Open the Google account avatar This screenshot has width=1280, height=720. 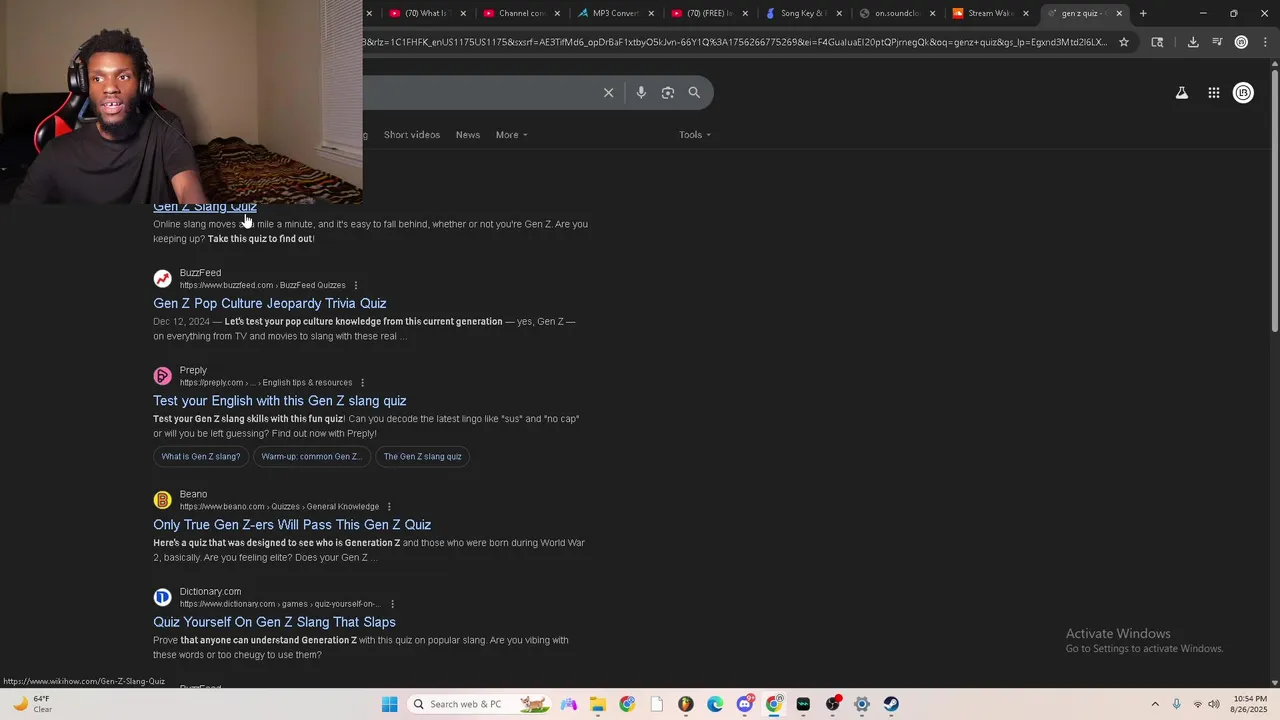[1243, 93]
